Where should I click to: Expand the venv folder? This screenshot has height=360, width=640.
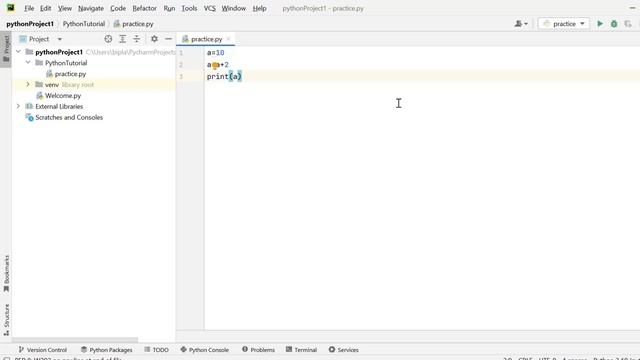[28, 84]
